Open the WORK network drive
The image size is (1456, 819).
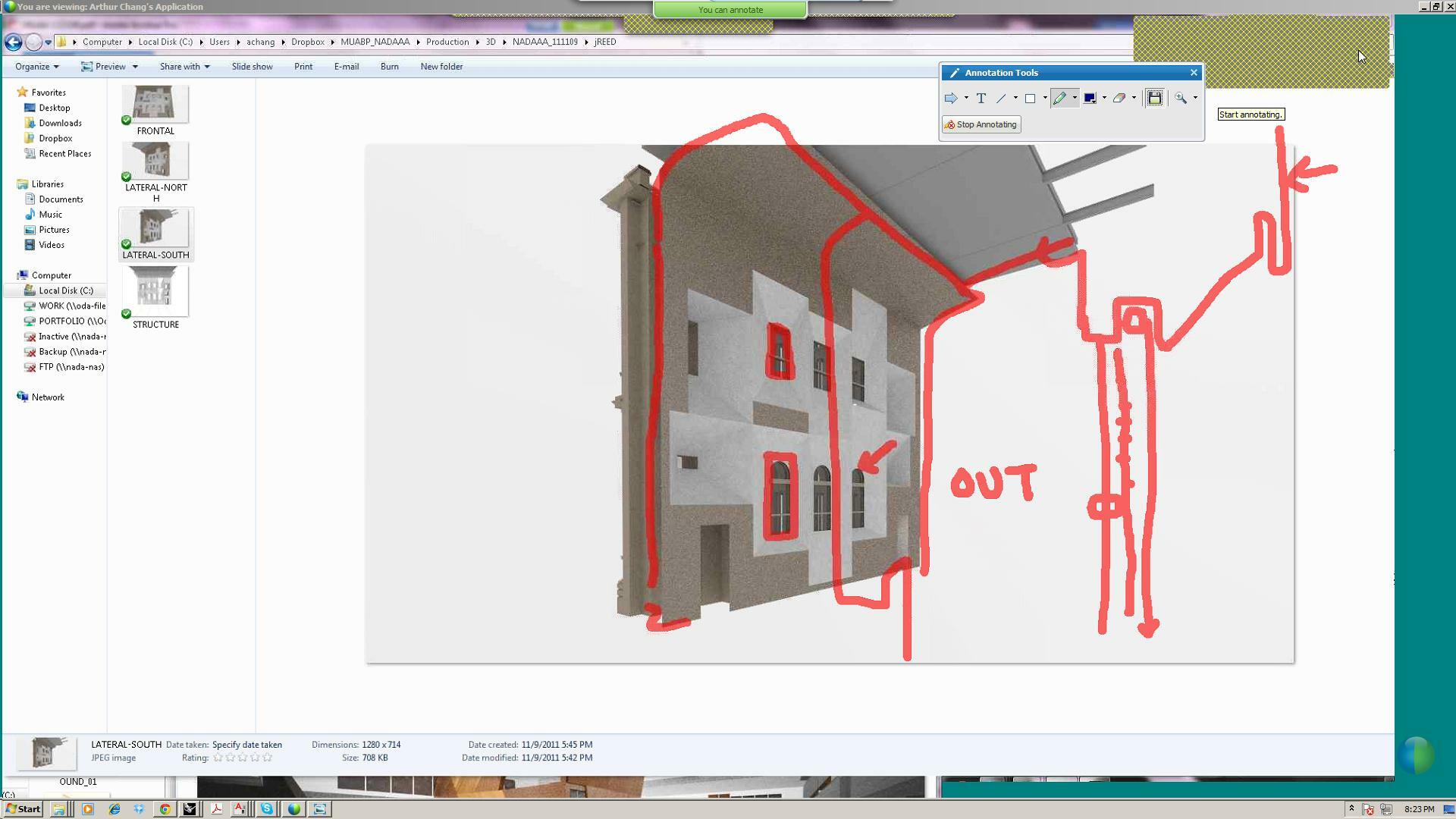pyautogui.click(x=64, y=306)
